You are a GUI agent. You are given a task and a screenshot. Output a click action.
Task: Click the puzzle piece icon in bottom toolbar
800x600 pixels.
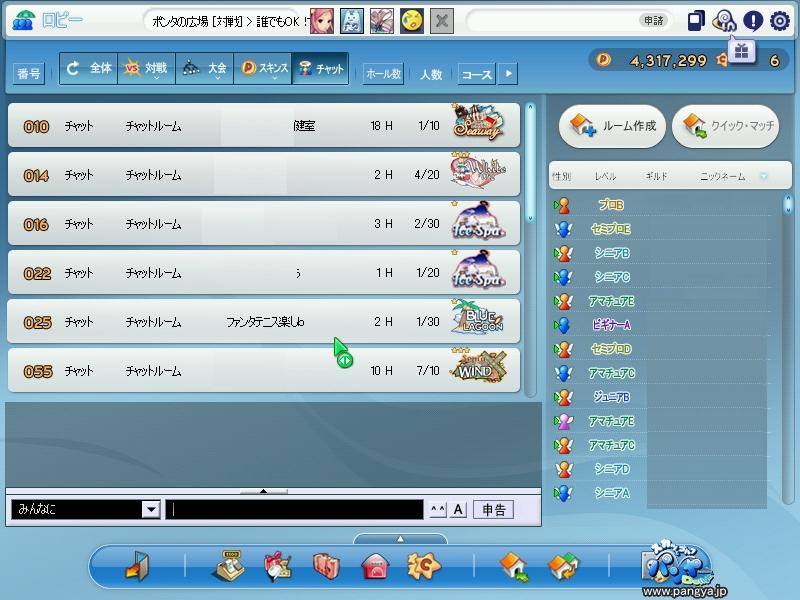point(423,567)
